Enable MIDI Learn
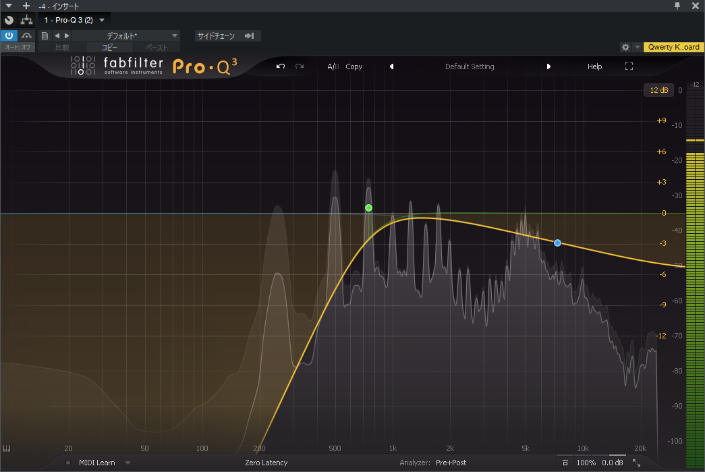 [x=97, y=463]
